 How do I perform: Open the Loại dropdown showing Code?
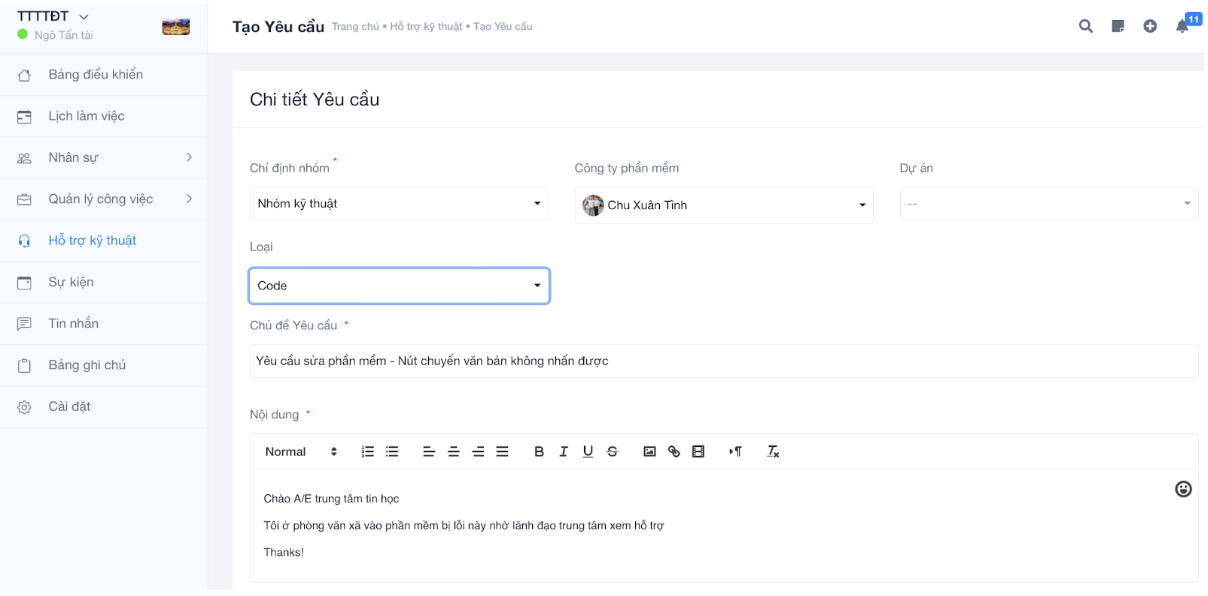pyautogui.click(x=398, y=286)
